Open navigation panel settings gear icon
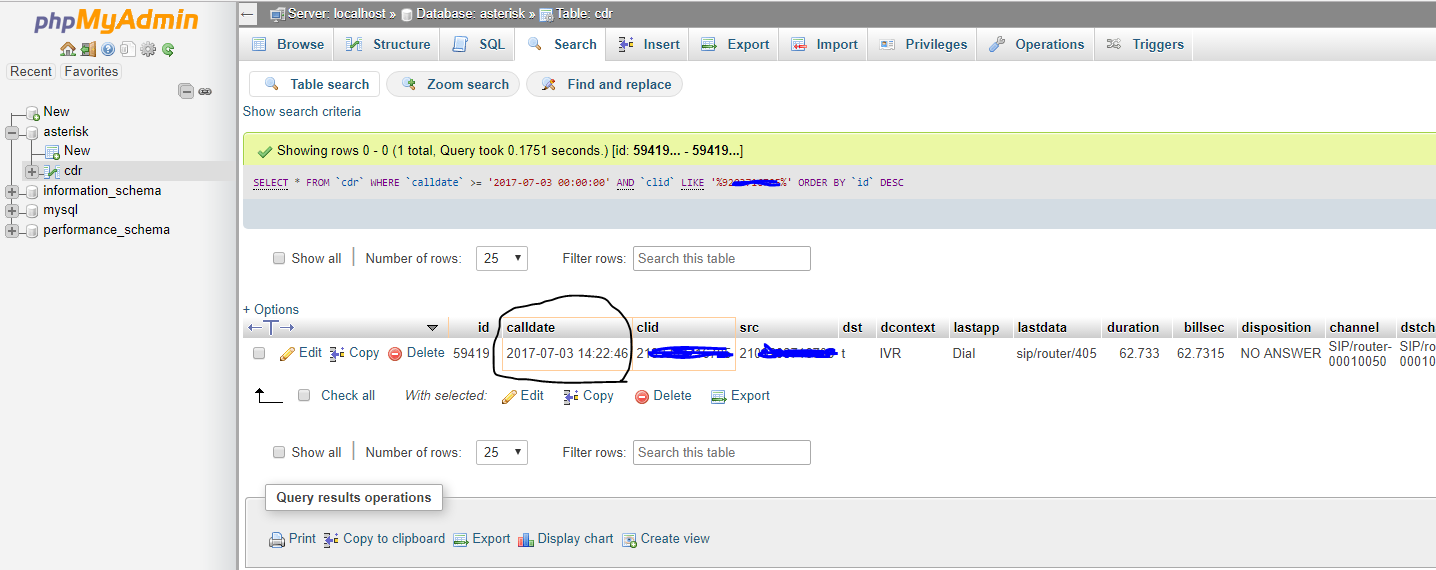The width and height of the screenshot is (1436, 570). pyautogui.click(x=148, y=49)
